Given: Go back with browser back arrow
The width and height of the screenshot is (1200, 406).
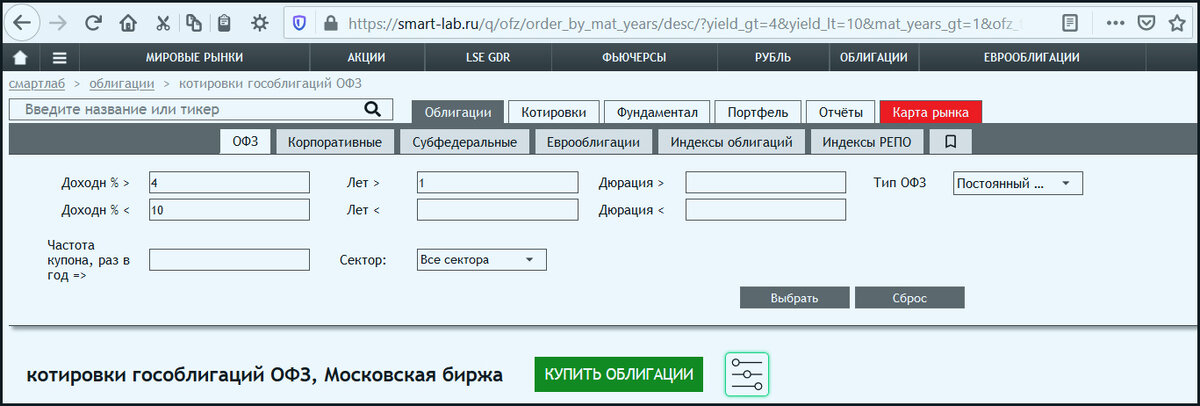Looking at the screenshot, I should point(22,22).
